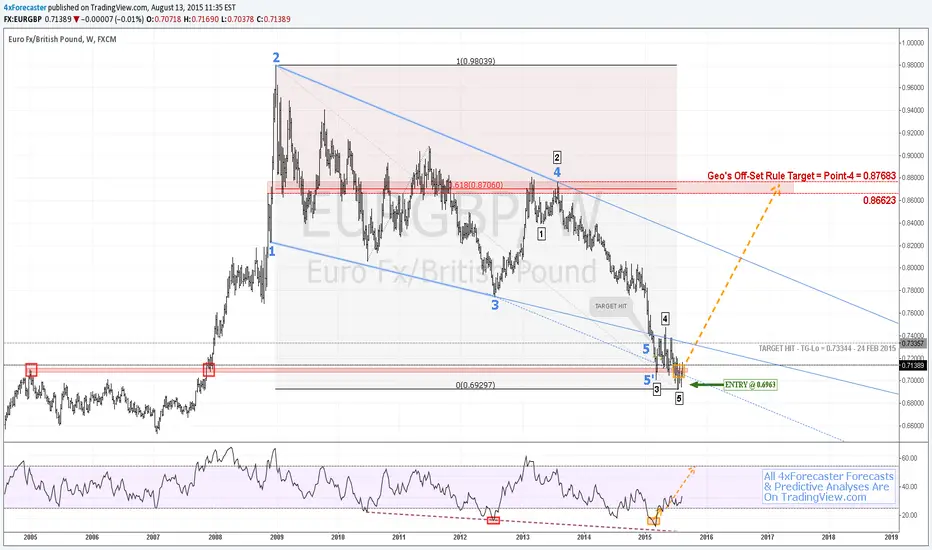Click the 0.66000 price axis label
932x550 pixels.
912,425
